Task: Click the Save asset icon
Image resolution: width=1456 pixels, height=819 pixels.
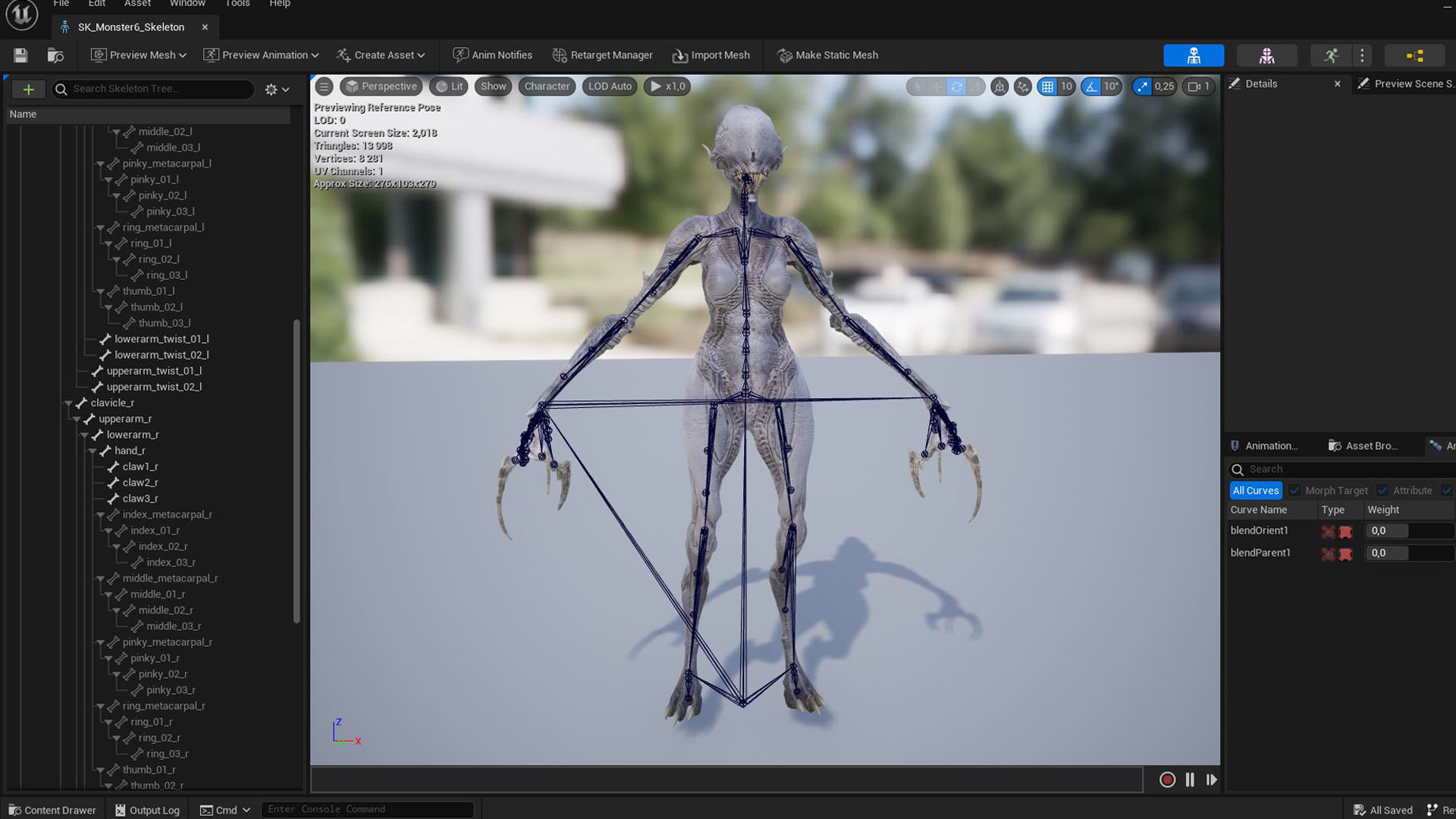Action: point(20,55)
